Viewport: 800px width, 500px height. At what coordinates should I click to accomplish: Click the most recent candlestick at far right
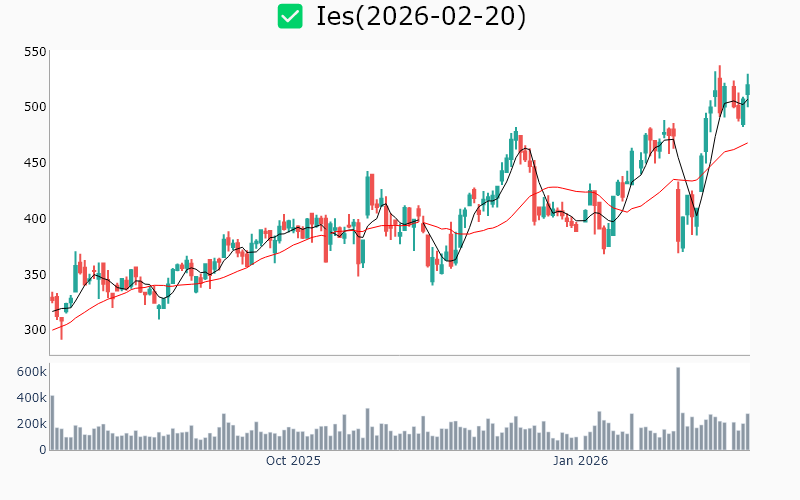click(747, 88)
